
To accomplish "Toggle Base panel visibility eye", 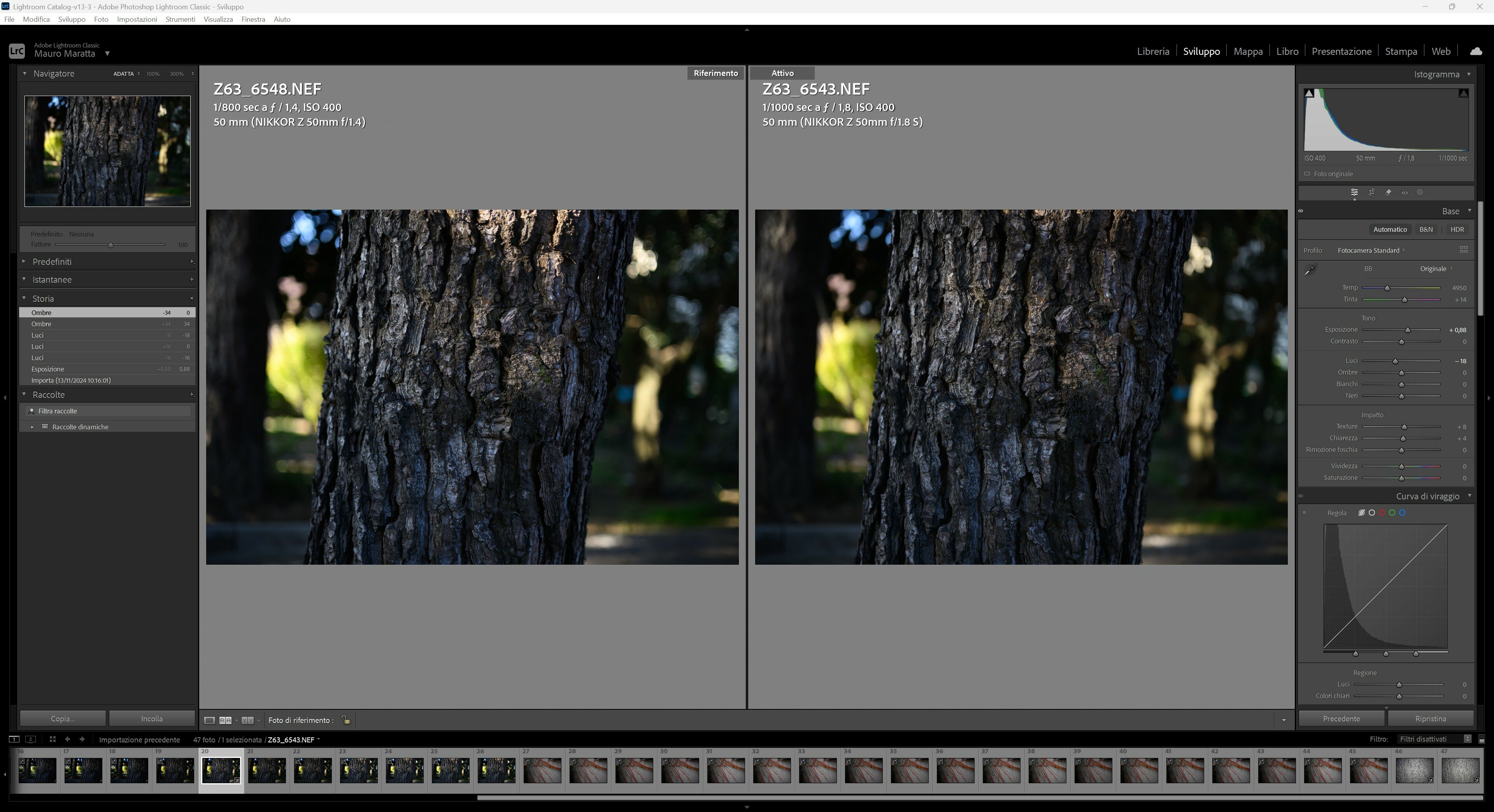I will [1301, 211].
